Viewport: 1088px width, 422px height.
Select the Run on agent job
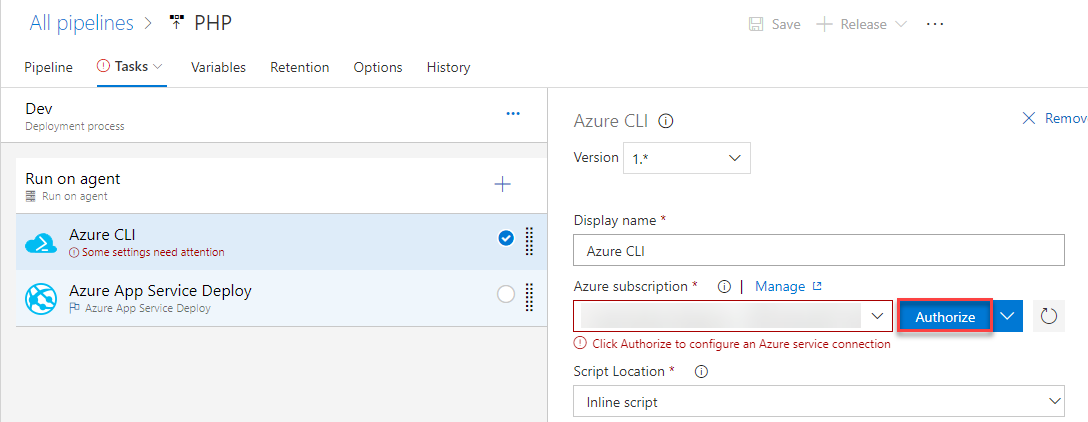281,185
